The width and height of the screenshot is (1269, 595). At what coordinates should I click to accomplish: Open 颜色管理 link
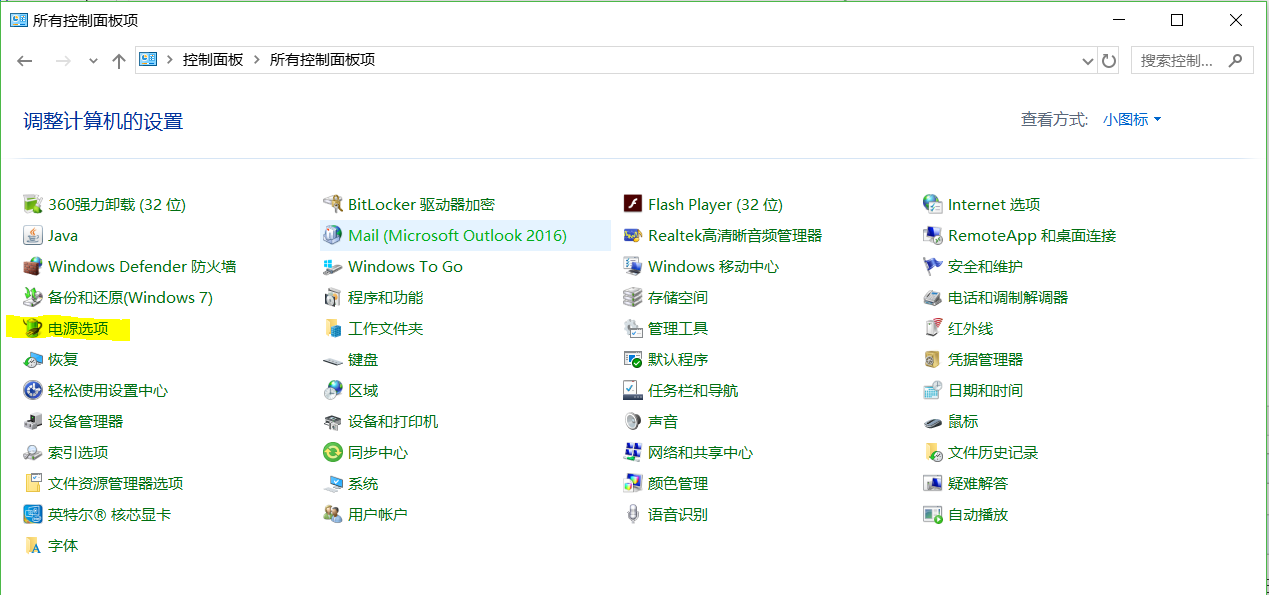pyautogui.click(x=678, y=483)
